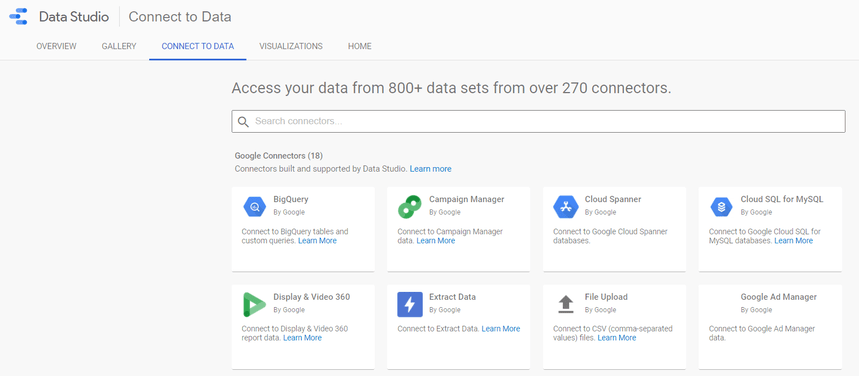The width and height of the screenshot is (859, 376).
Task: Open Campaign Manager Learn More link
Action: 436,241
